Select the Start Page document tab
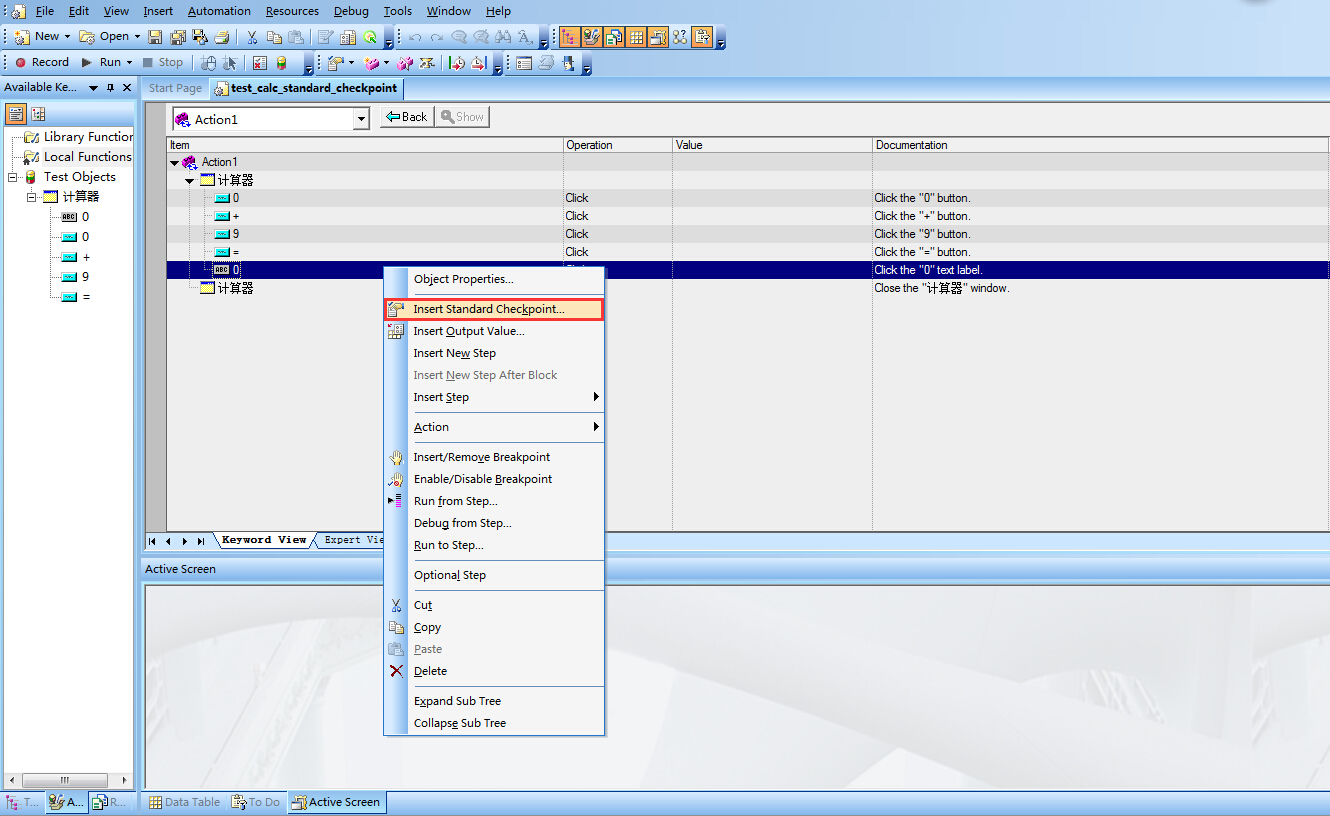Screen dimensions: 1330x816 (x=175, y=88)
